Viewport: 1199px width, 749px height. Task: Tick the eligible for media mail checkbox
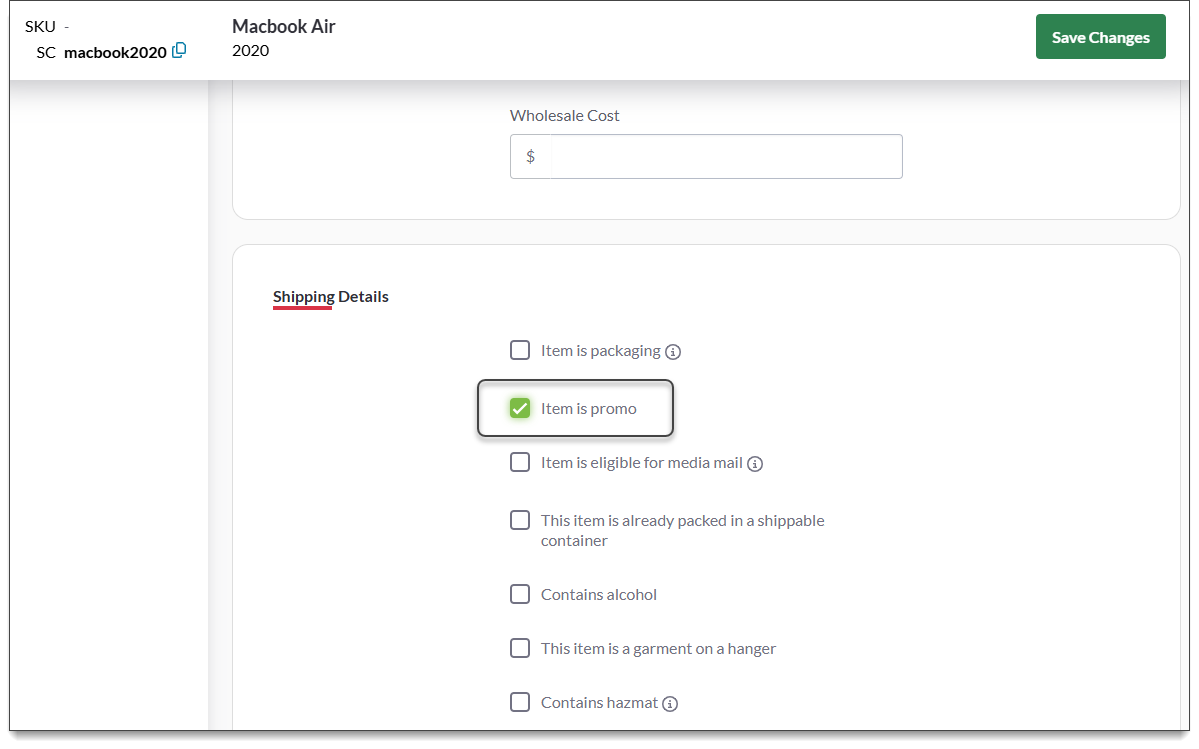click(520, 462)
